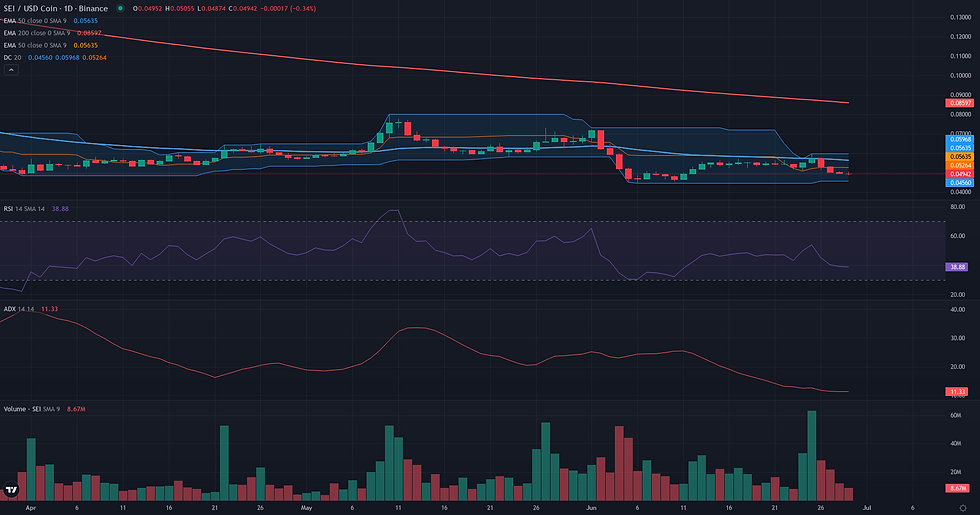Select the ADX 14 14 legend
980x515 pixels.
31,309
